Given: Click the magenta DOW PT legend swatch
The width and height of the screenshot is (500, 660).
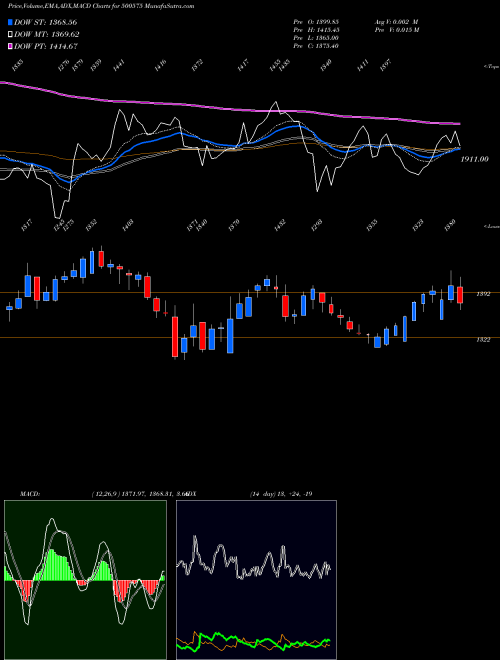Looking at the screenshot, I should (x=10, y=46).
